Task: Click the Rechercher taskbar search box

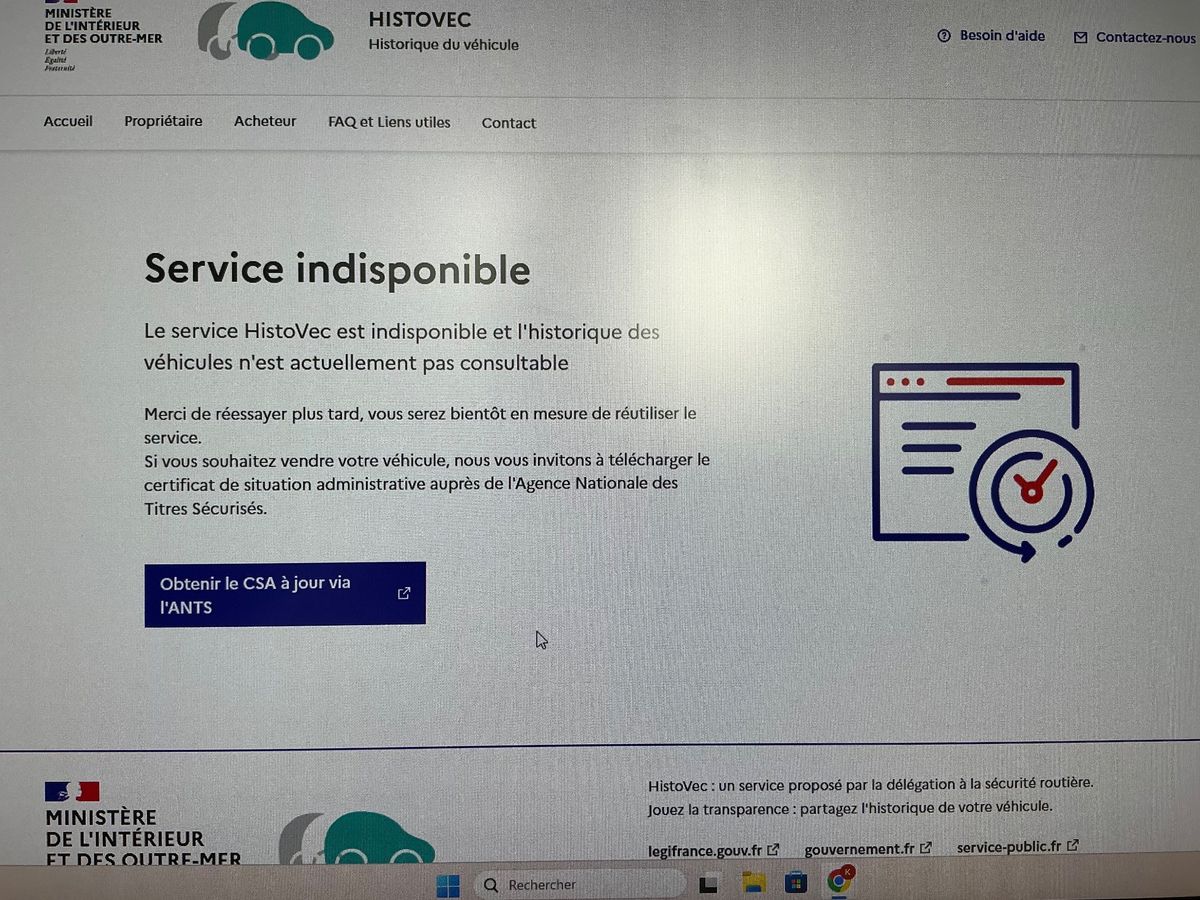Action: point(580,885)
